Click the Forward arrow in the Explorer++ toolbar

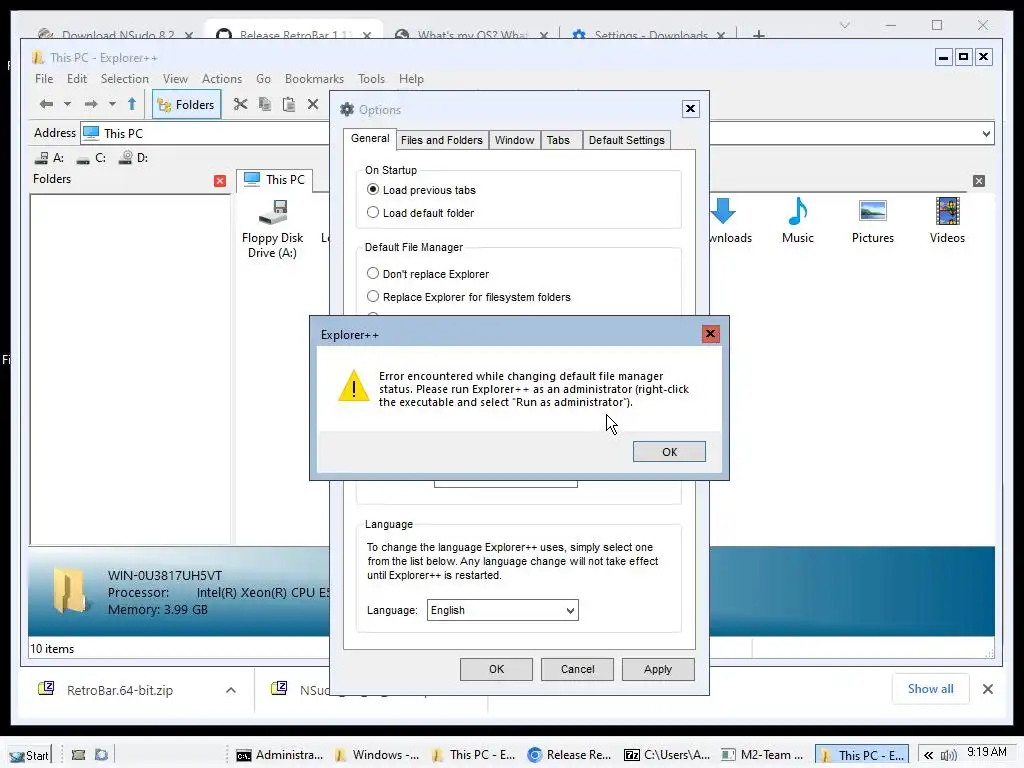click(x=91, y=104)
